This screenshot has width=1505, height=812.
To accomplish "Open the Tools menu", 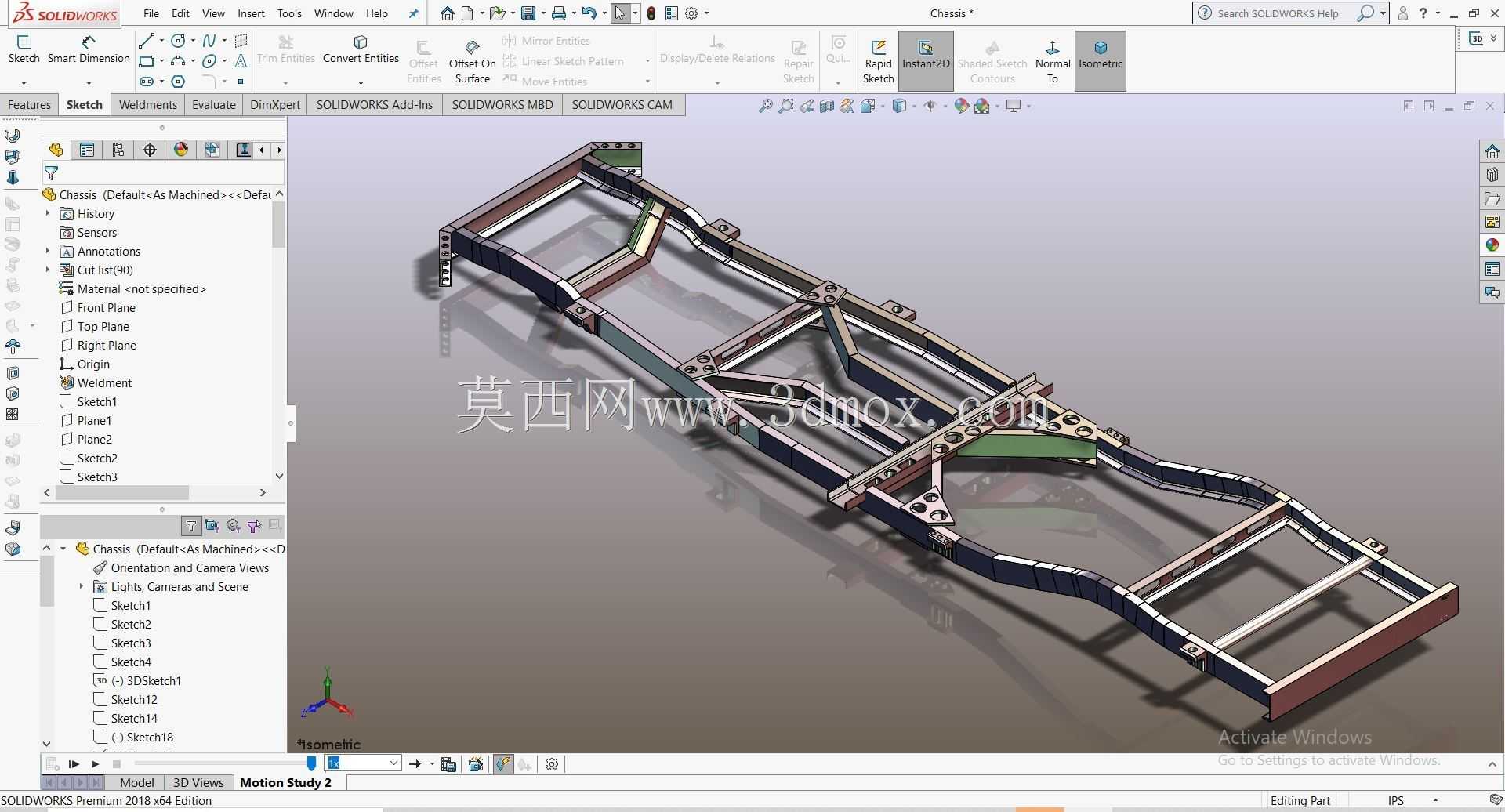I will click(289, 13).
